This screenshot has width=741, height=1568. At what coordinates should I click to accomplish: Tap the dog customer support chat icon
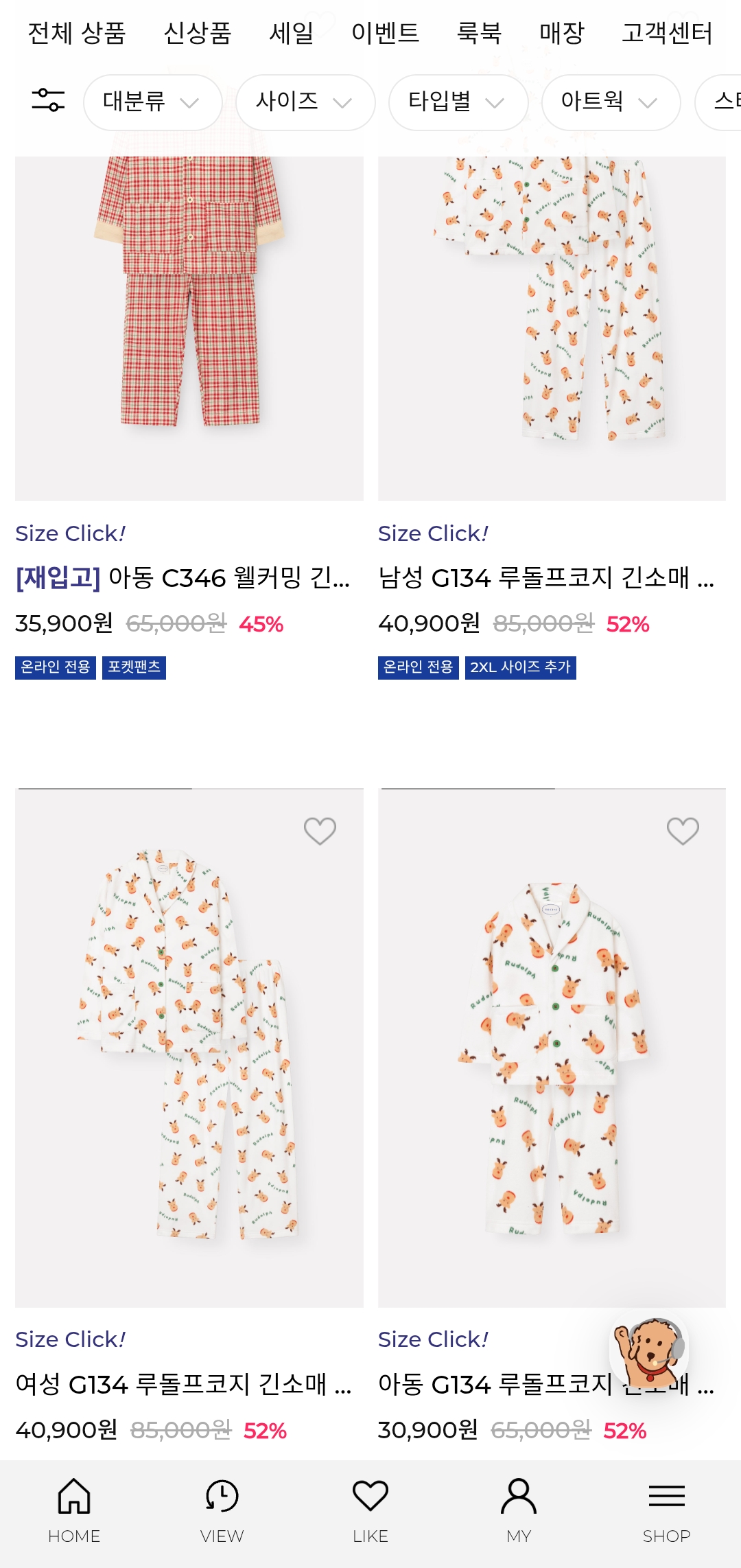(x=649, y=1351)
